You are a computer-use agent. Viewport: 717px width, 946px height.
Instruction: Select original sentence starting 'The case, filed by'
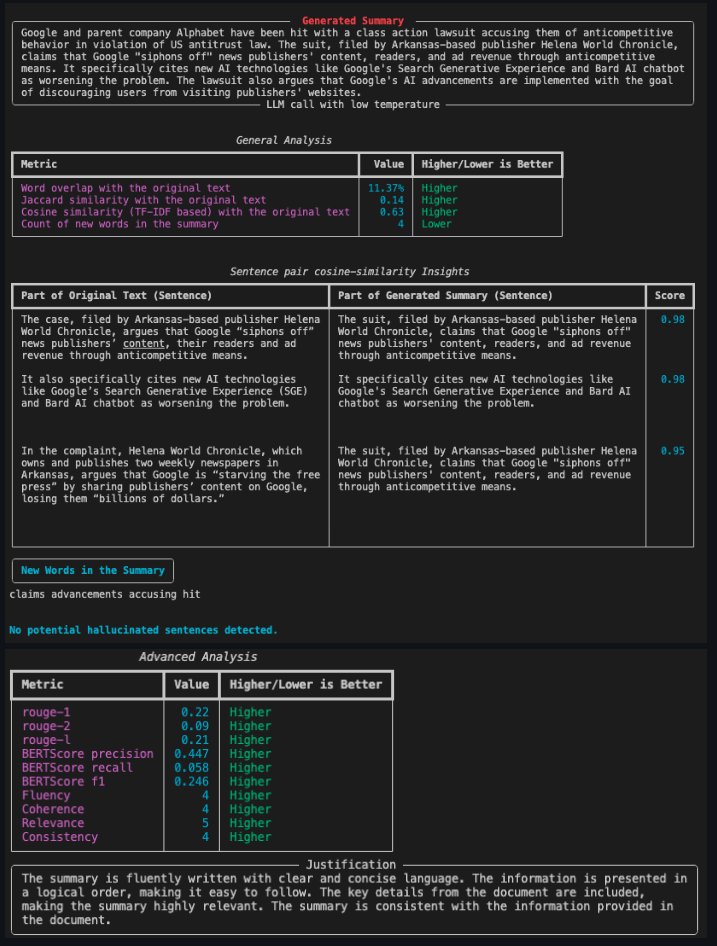pos(170,337)
